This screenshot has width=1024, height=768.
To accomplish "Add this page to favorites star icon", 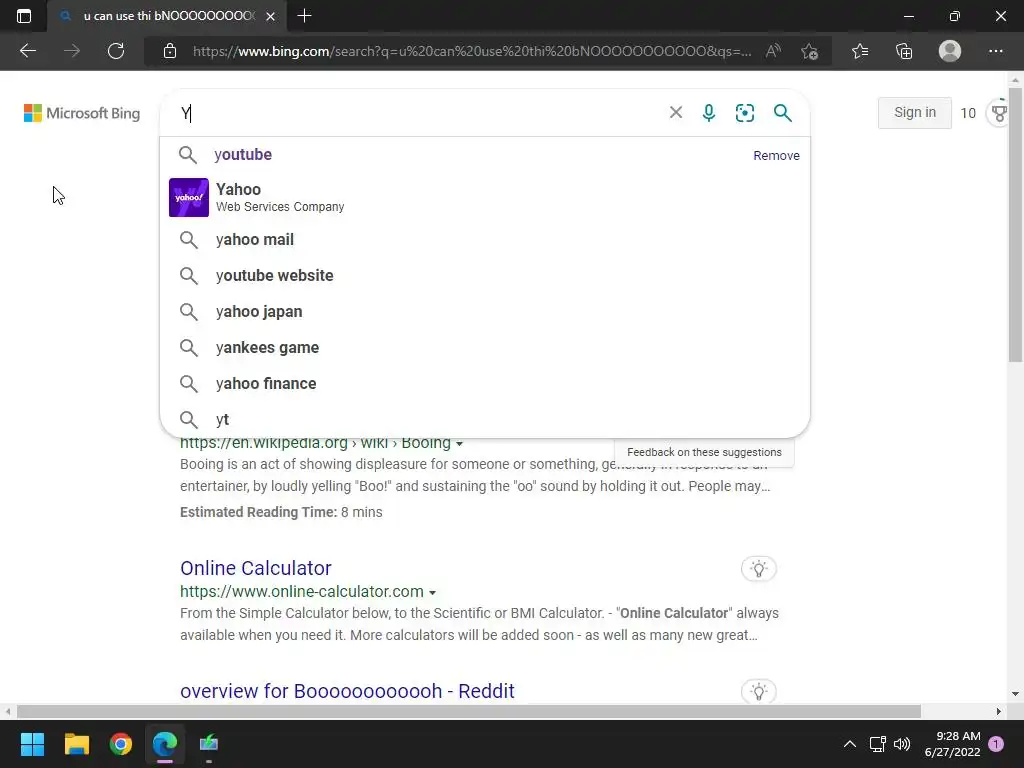I will click(810, 51).
